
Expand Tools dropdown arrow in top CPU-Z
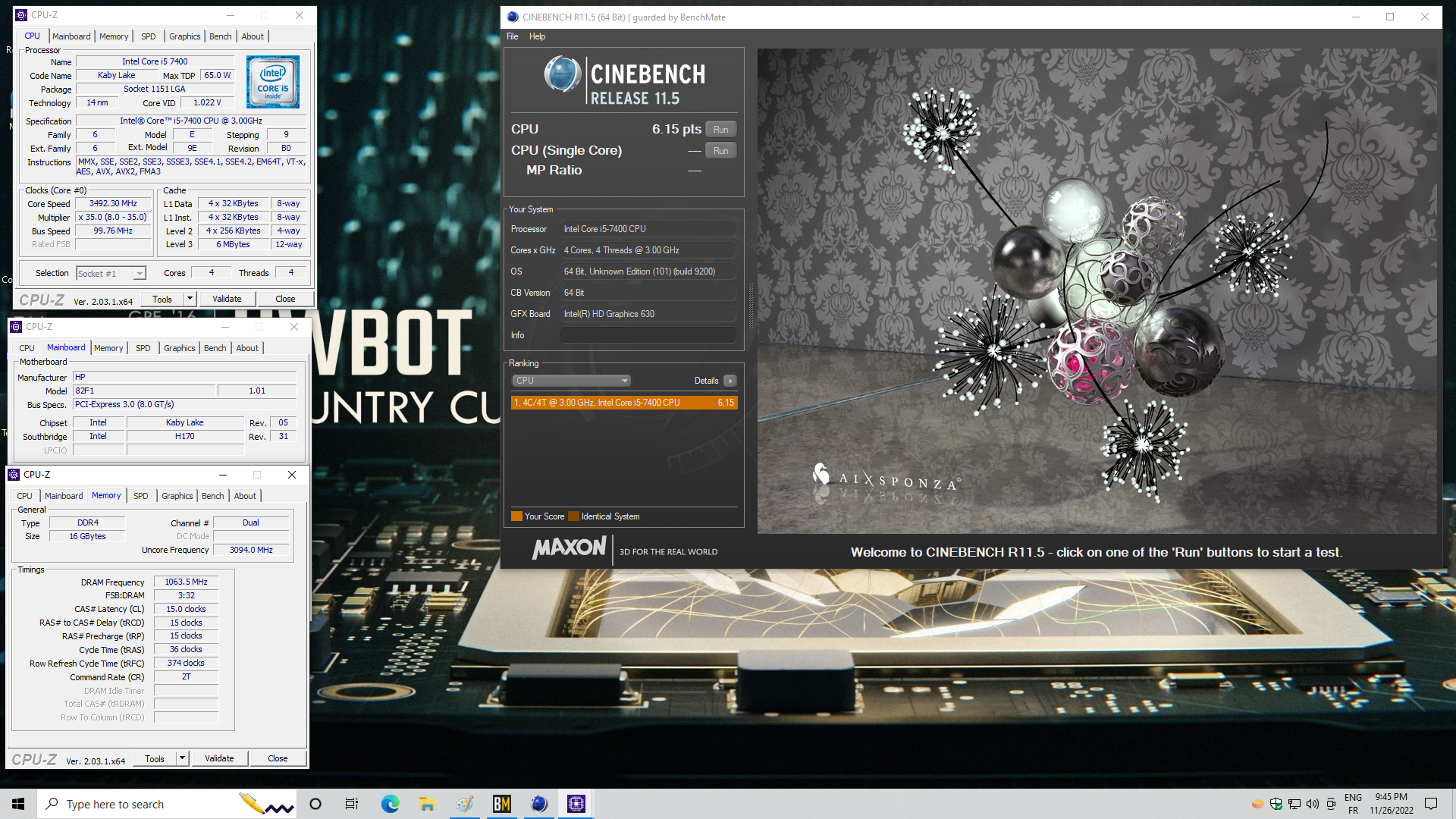coord(190,299)
